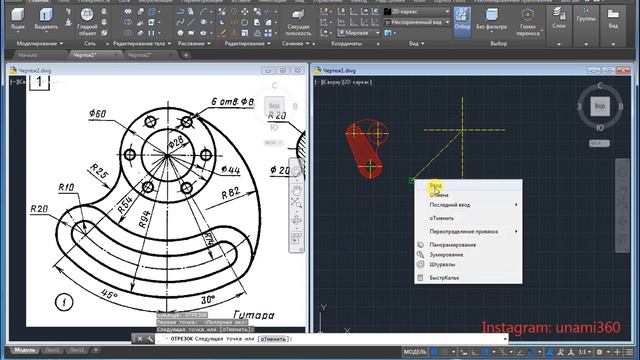Select Штурвалы from the context menu
Screen dimensions: 640x360
point(468,264)
